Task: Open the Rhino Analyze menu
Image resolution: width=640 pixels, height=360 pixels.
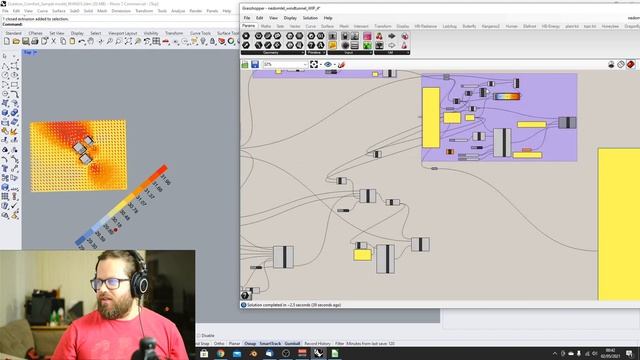Action: click(x=178, y=11)
